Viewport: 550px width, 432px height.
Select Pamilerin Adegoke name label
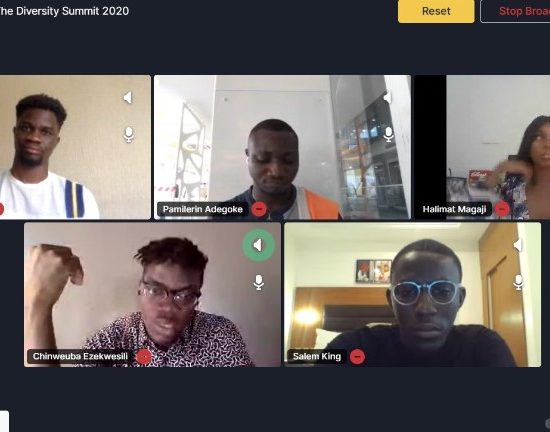tap(203, 209)
